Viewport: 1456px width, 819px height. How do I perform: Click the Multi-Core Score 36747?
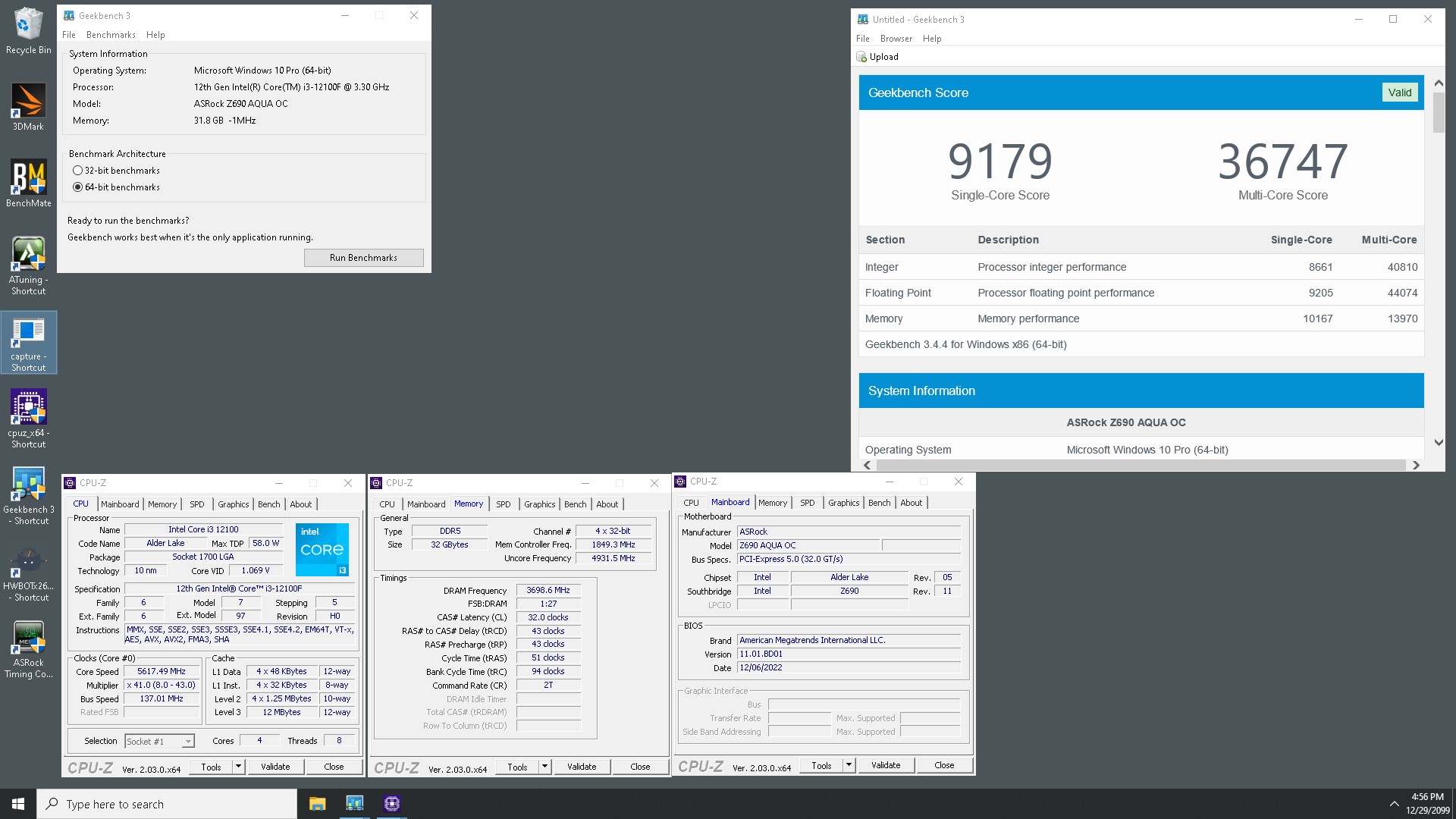point(1283,162)
